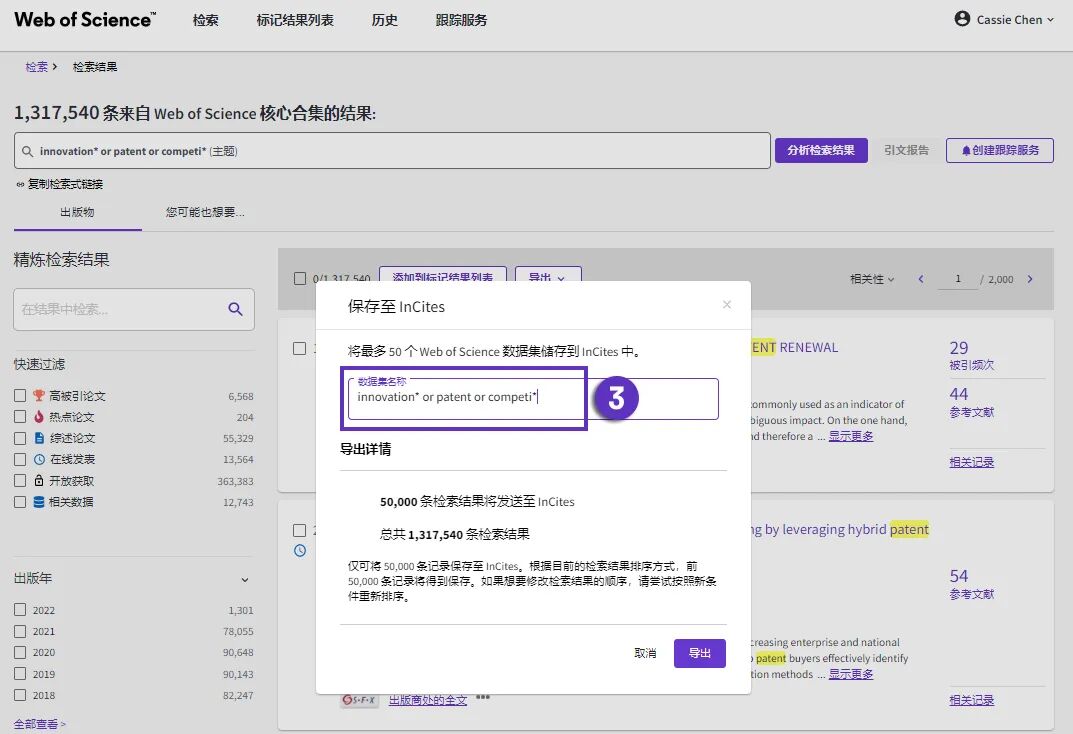This screenshot has height=734, width=1073.
Task: Click the page number field showing 1
Action: pos(957,279)
